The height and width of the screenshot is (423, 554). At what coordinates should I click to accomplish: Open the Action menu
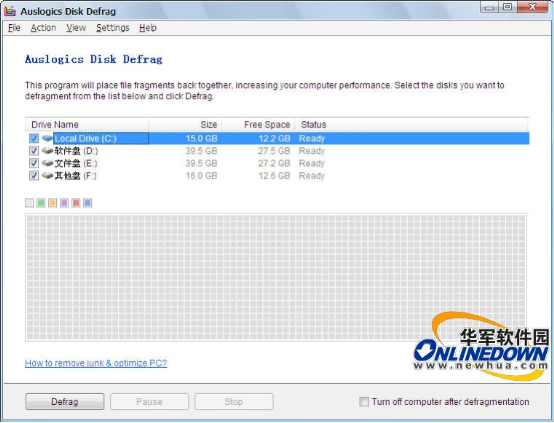43,28
